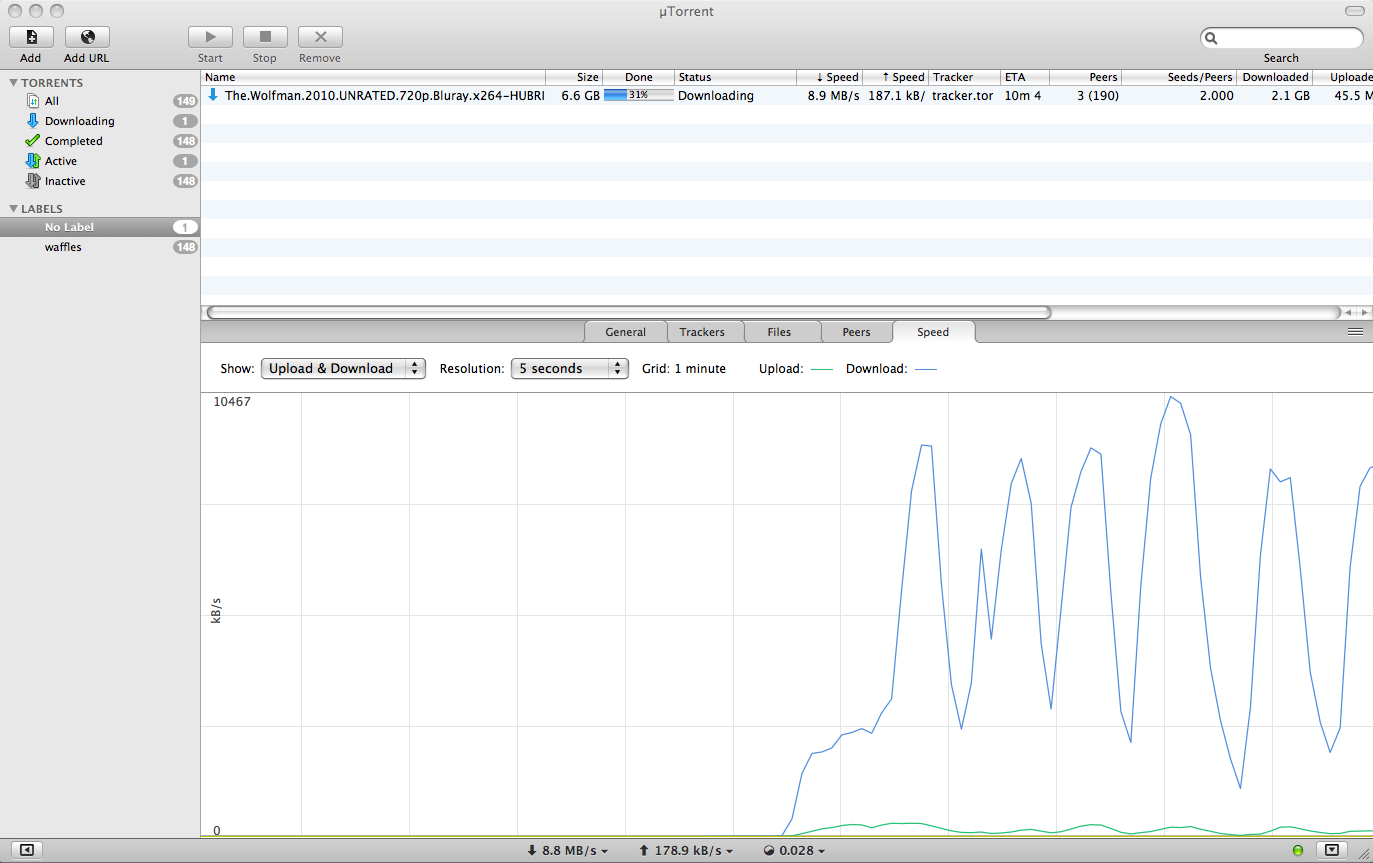Open the Show Upload & Download dropdown
This screenshot has width=1373, height=863.
tap(343, 368)
